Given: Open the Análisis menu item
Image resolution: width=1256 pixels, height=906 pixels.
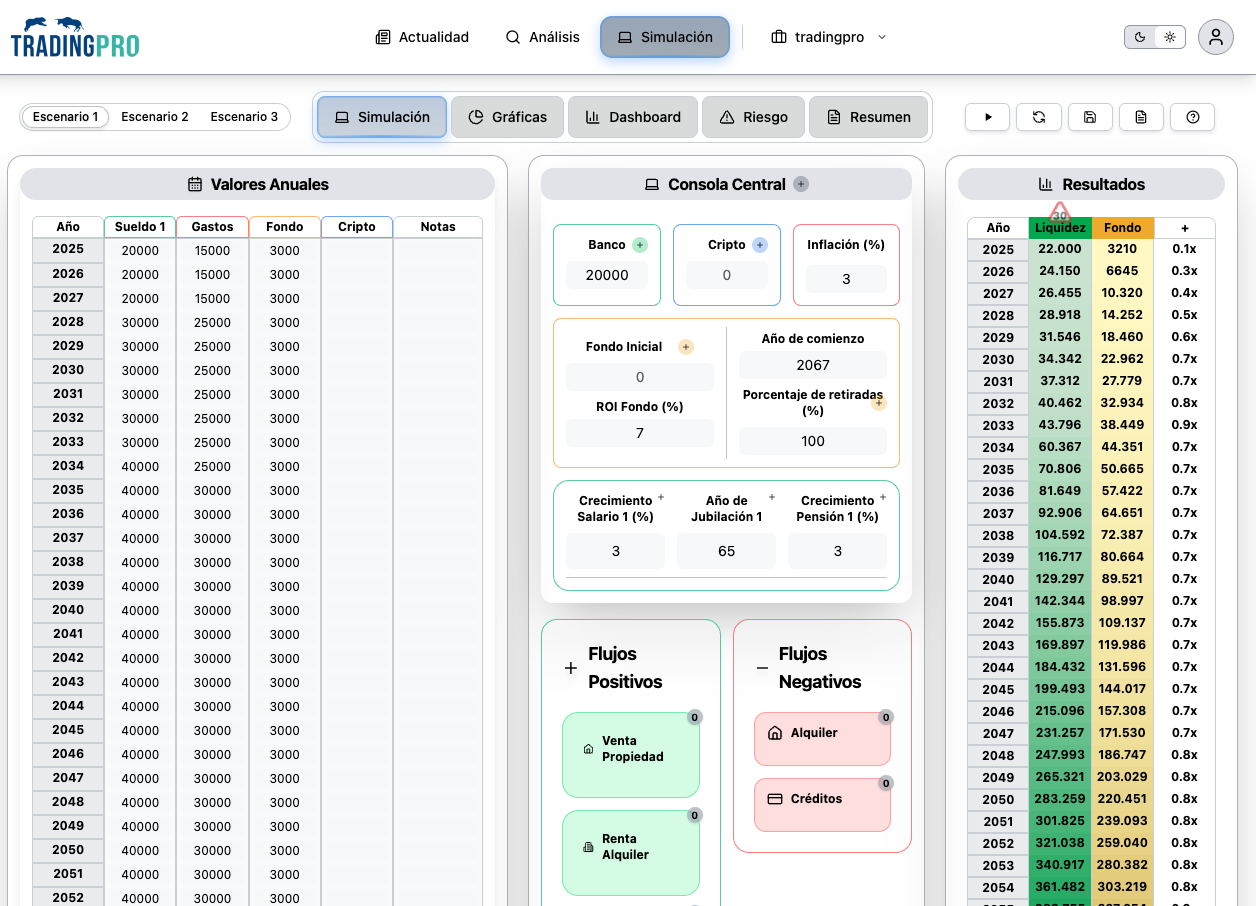Looking at the screenshot, I should [x=542, y=37].
